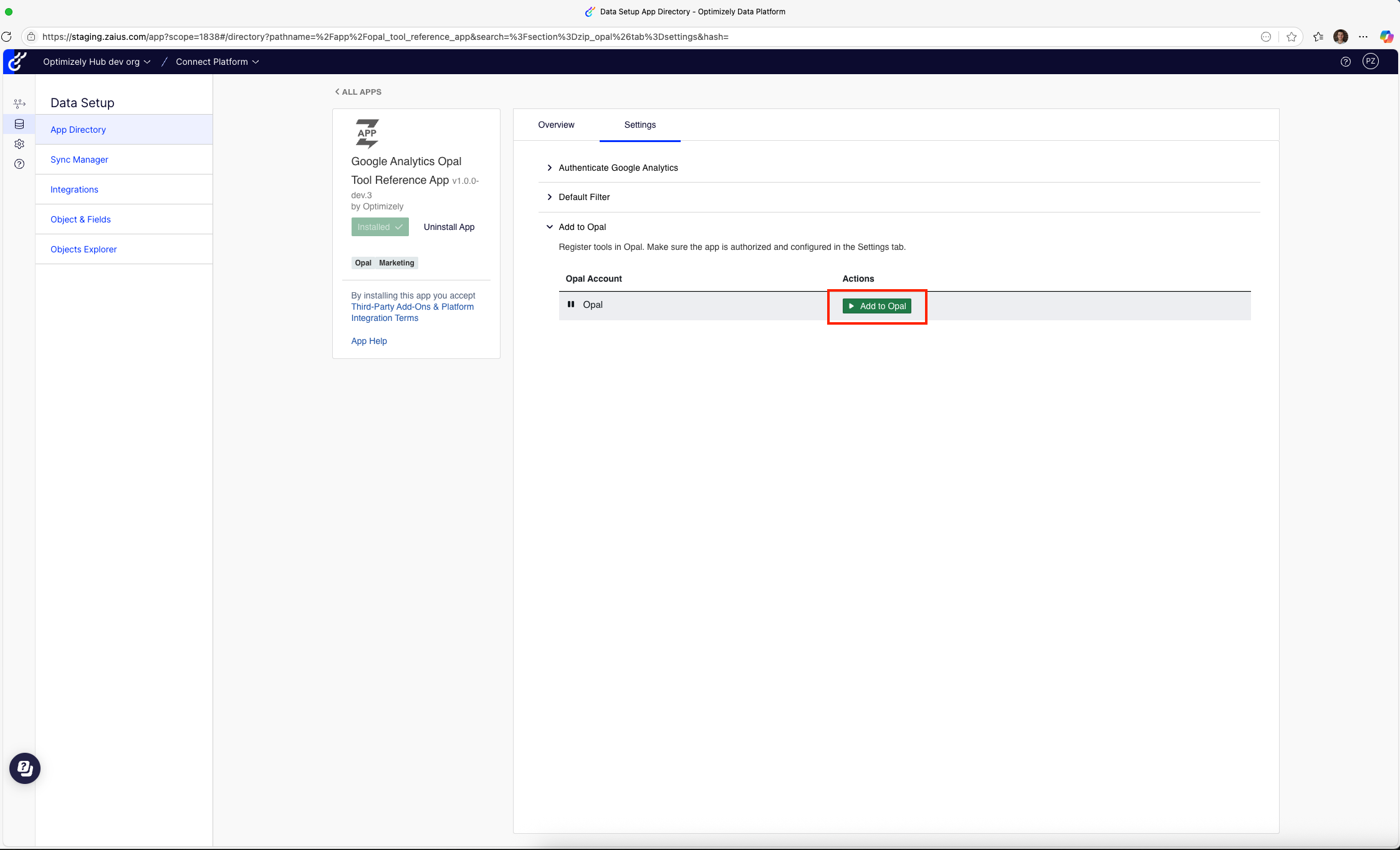Click the help question-mark sidebar icon
The image size is (1400, 850).
pyautogui.click(x=19, y=164)
